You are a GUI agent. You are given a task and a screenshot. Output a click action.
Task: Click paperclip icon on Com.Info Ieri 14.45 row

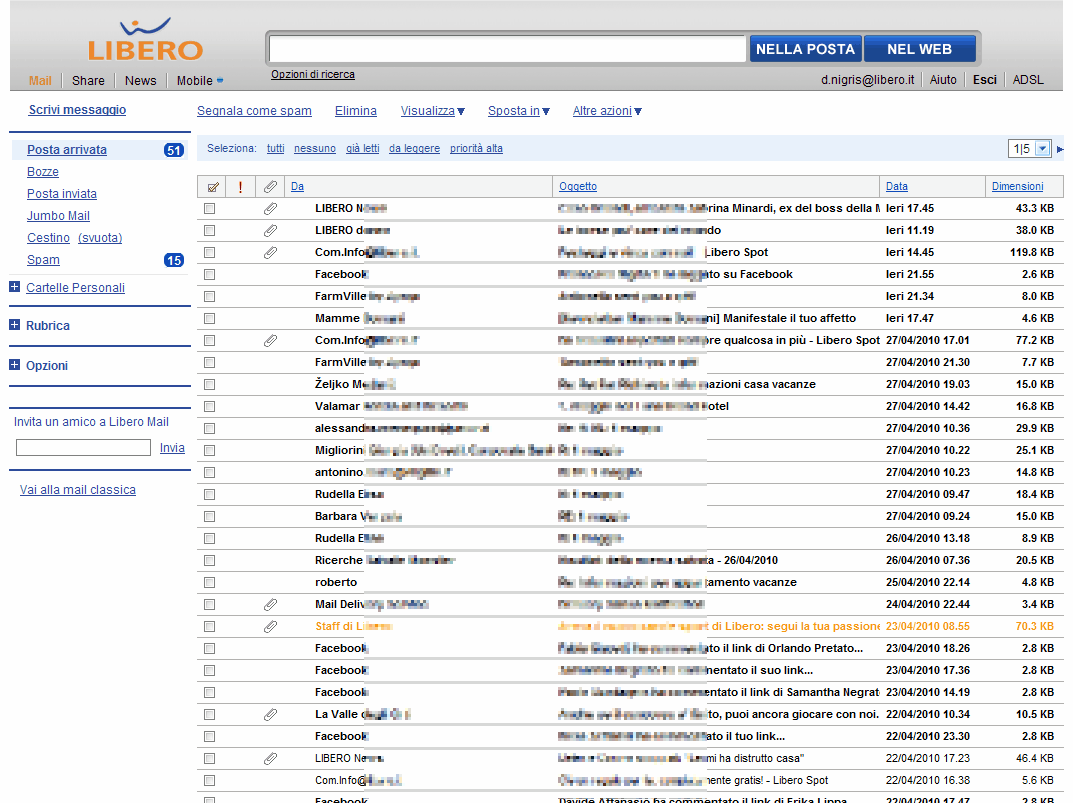[270, 253]
